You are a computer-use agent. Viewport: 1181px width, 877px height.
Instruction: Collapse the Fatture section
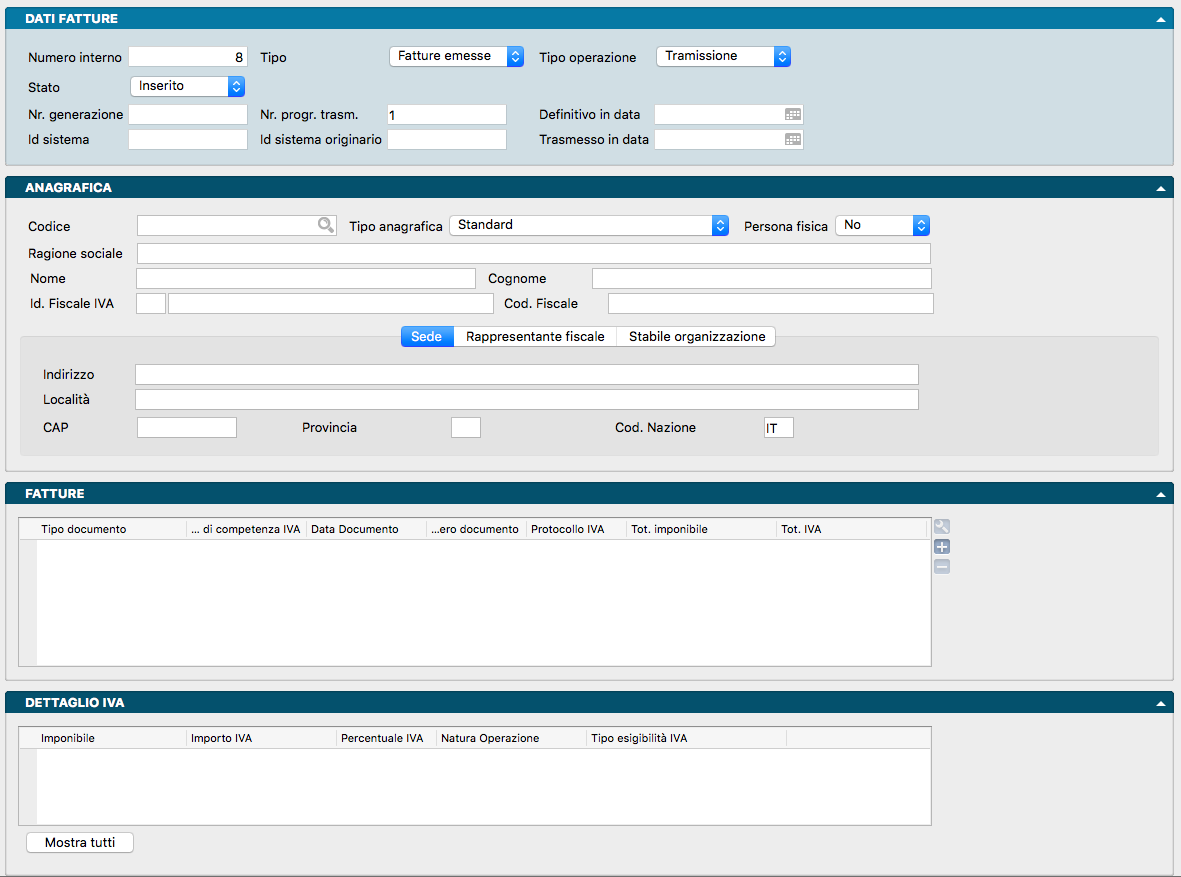1161,494
